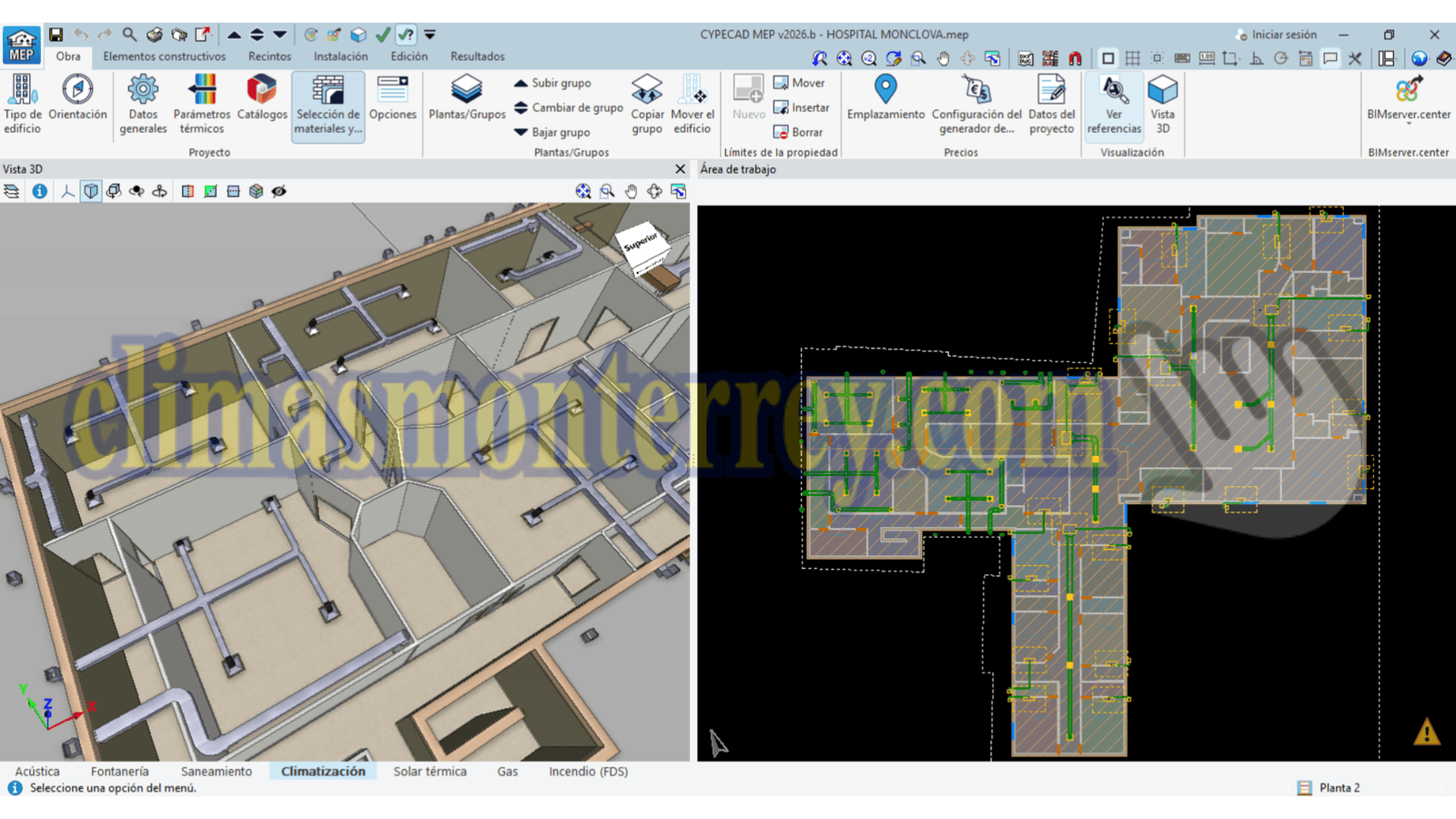
Task: Click the Superior view cube face
Action: [x=640, y=242]
